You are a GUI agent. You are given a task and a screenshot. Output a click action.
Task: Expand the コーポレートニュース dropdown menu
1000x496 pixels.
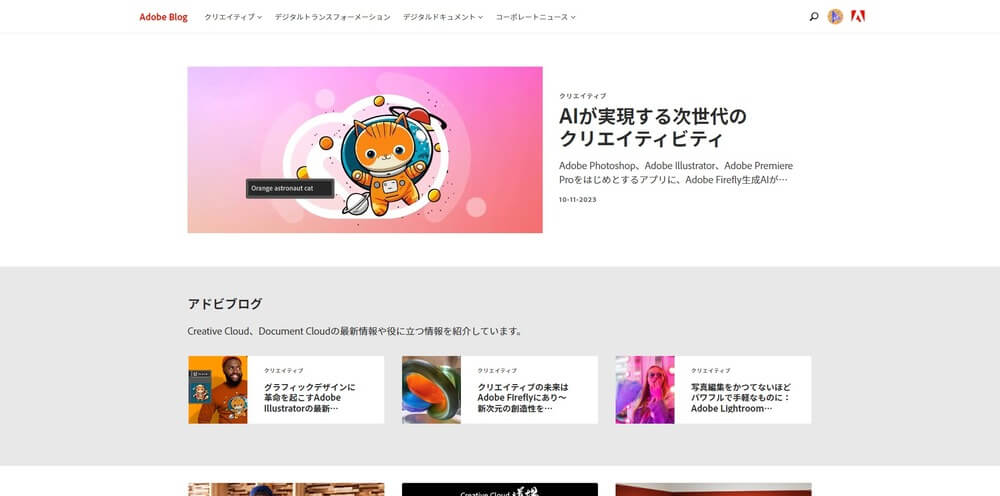click(x=535, y=17)
